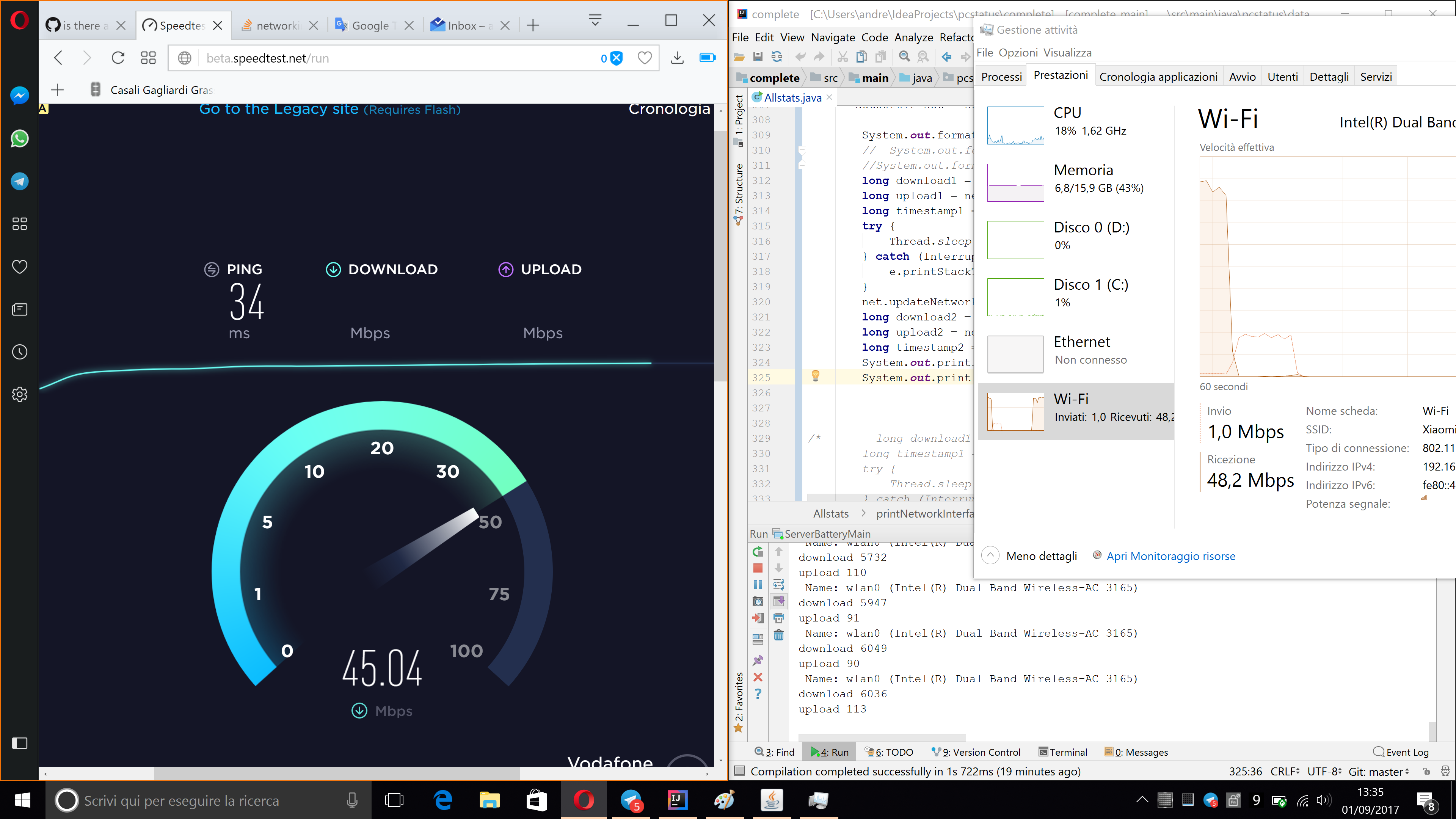Viewport: 1456px width, 819px height.
Task: Print the Run console output
Action: tap(779, 618)
